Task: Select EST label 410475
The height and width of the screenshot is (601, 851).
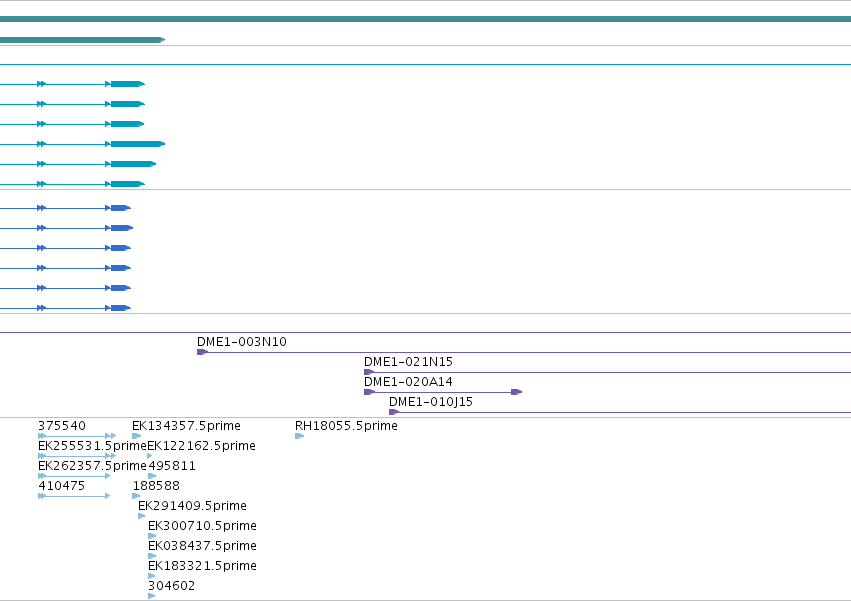Action: [61, 486]
